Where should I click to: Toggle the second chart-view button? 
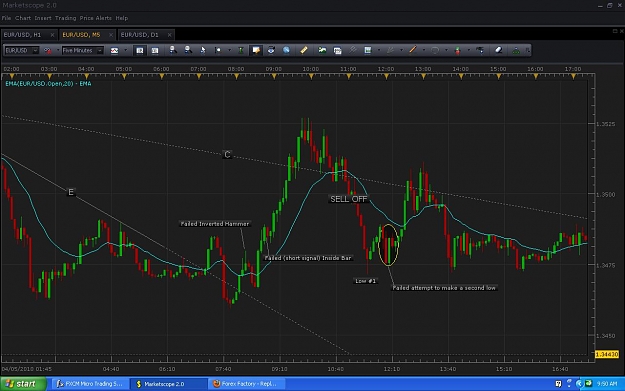tap(155, 51)
